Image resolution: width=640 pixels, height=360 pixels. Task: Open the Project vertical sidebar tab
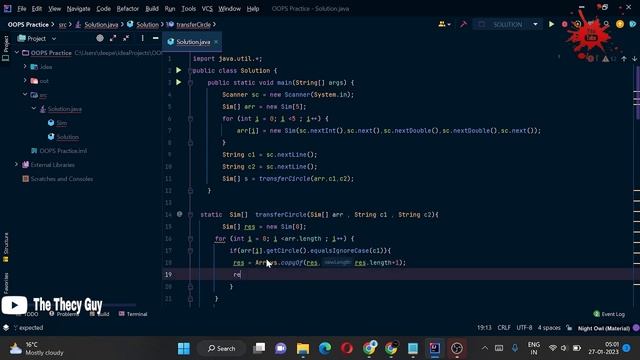6,48
